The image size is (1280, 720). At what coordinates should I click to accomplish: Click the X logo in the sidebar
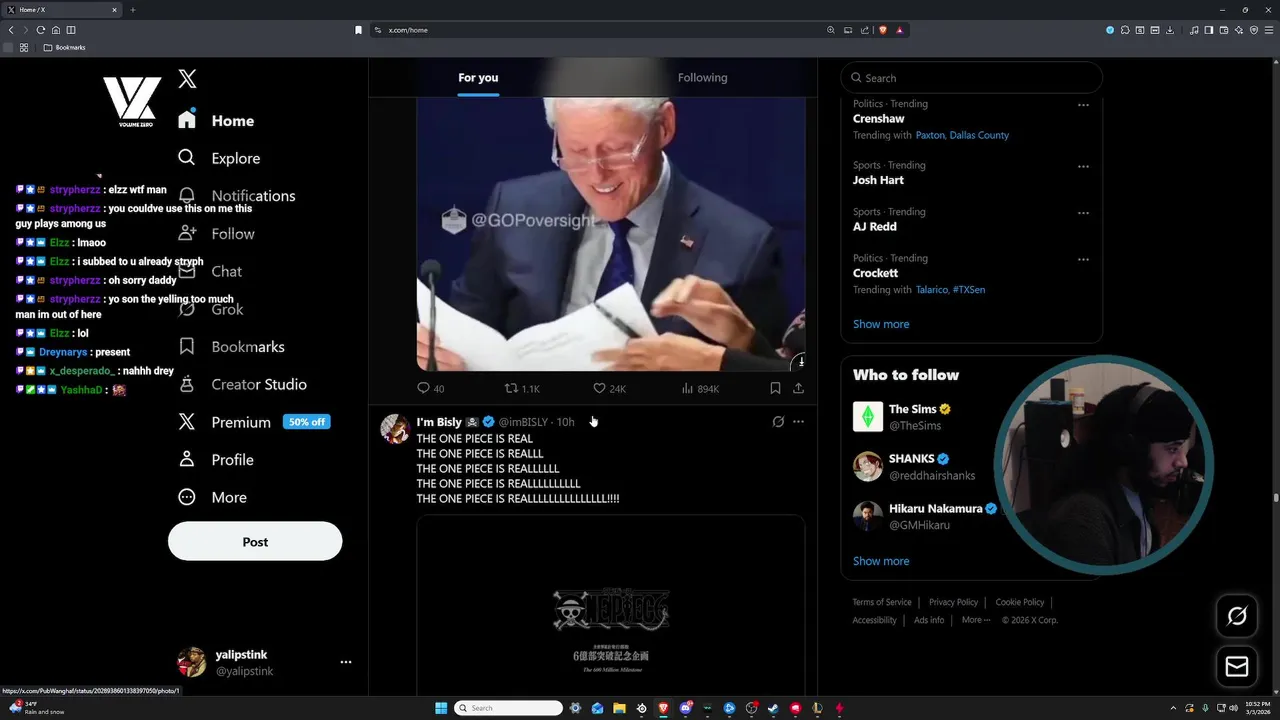pos(187,79)
